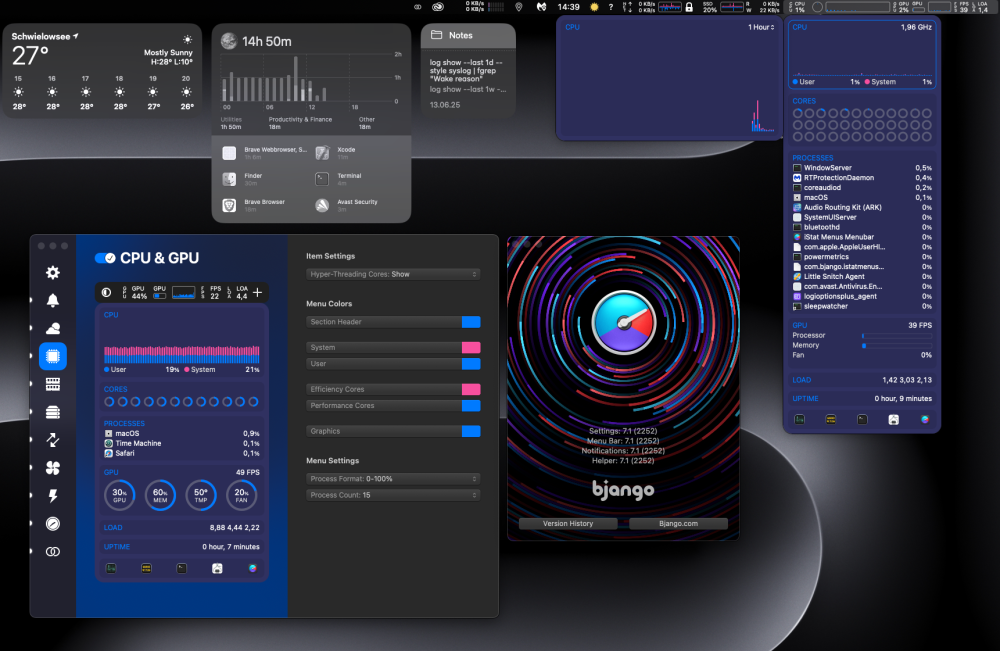Screen dimensions: 1000x651
Task: Open Hyper-Threading Cores dropdown
Action: pyautogui.click(x=393, y=274)
